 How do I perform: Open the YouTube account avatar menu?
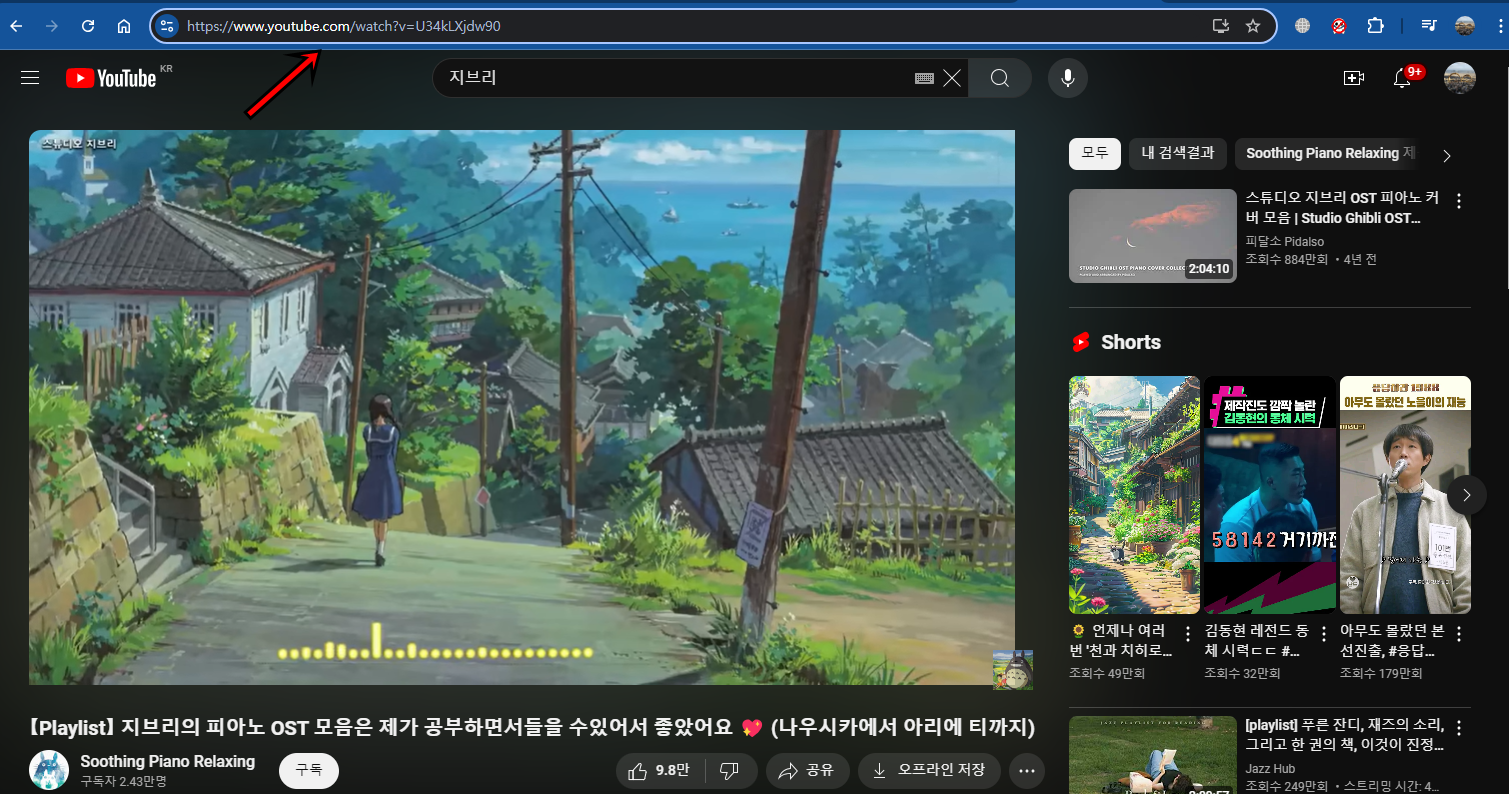[1460, 78]
